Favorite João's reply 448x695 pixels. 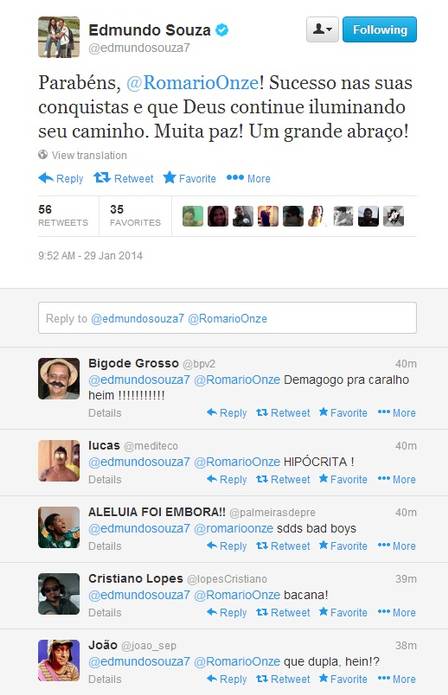(x=343, y=679)
